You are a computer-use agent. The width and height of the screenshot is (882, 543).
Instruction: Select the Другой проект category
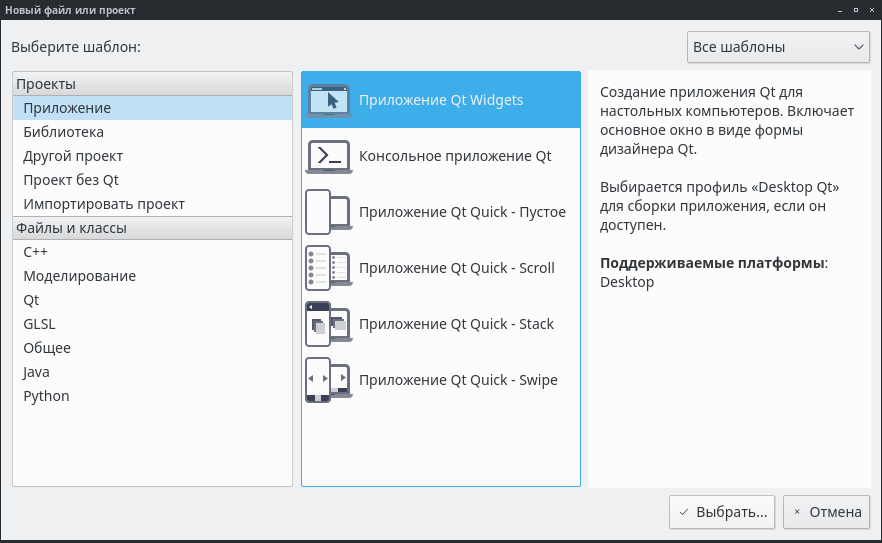tap(73, 156)
